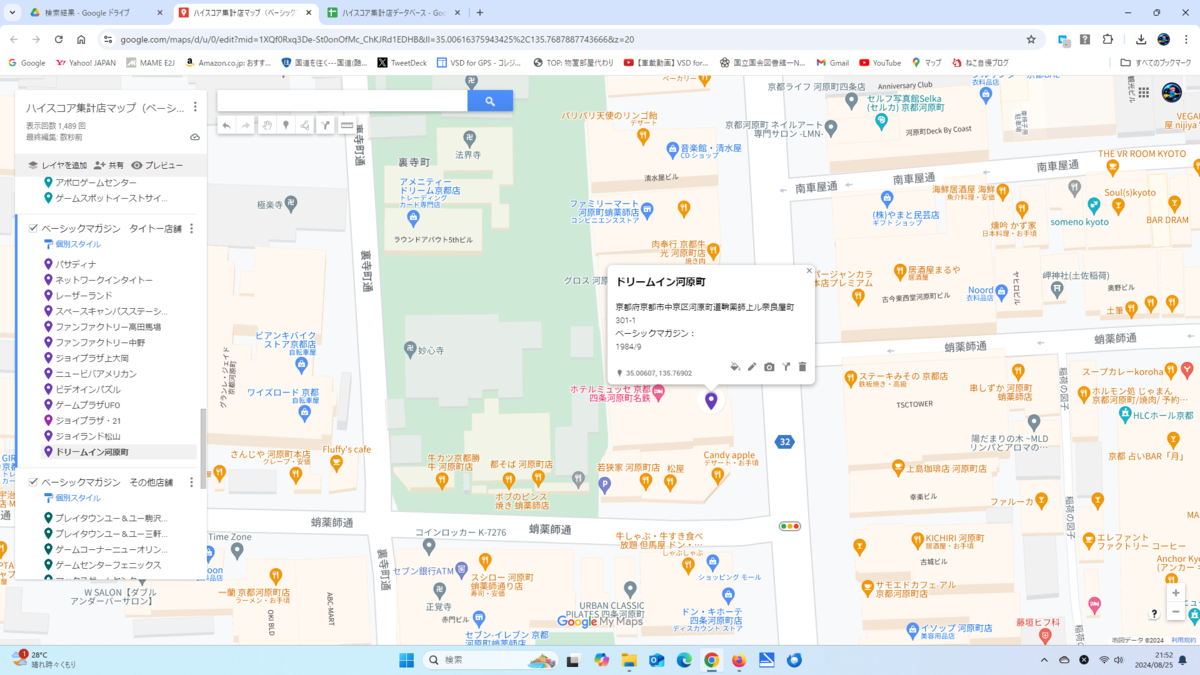Click the blue map search button
This screenshot has height=675, width=1200.
(x=490, y=101)
